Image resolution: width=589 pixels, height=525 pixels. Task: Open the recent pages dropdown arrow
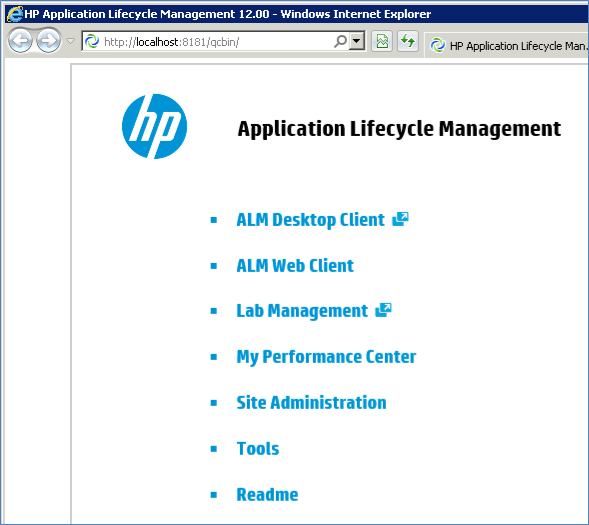click(x=70, y=41)
